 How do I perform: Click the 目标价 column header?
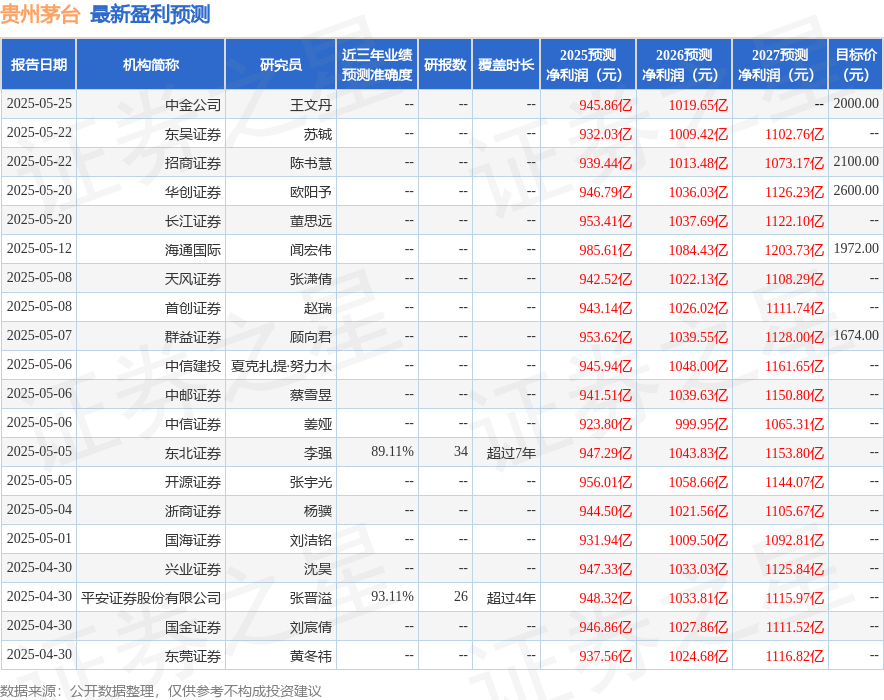click(855, 64)
